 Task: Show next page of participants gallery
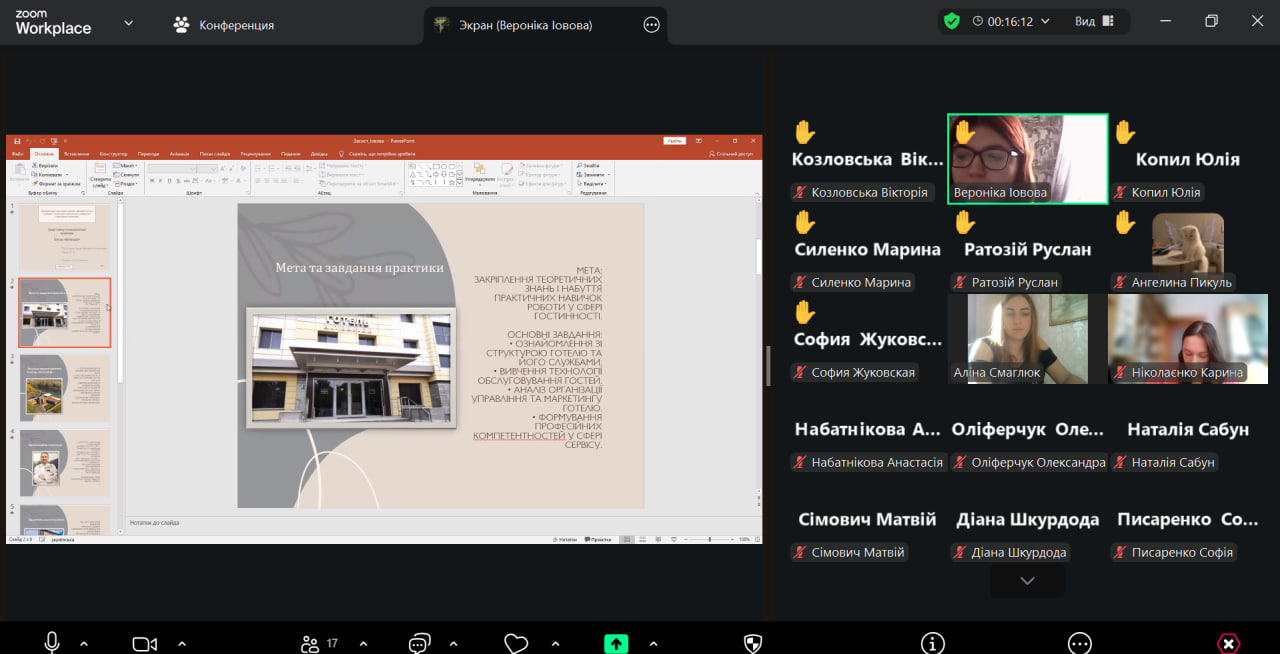(1027, 580)
